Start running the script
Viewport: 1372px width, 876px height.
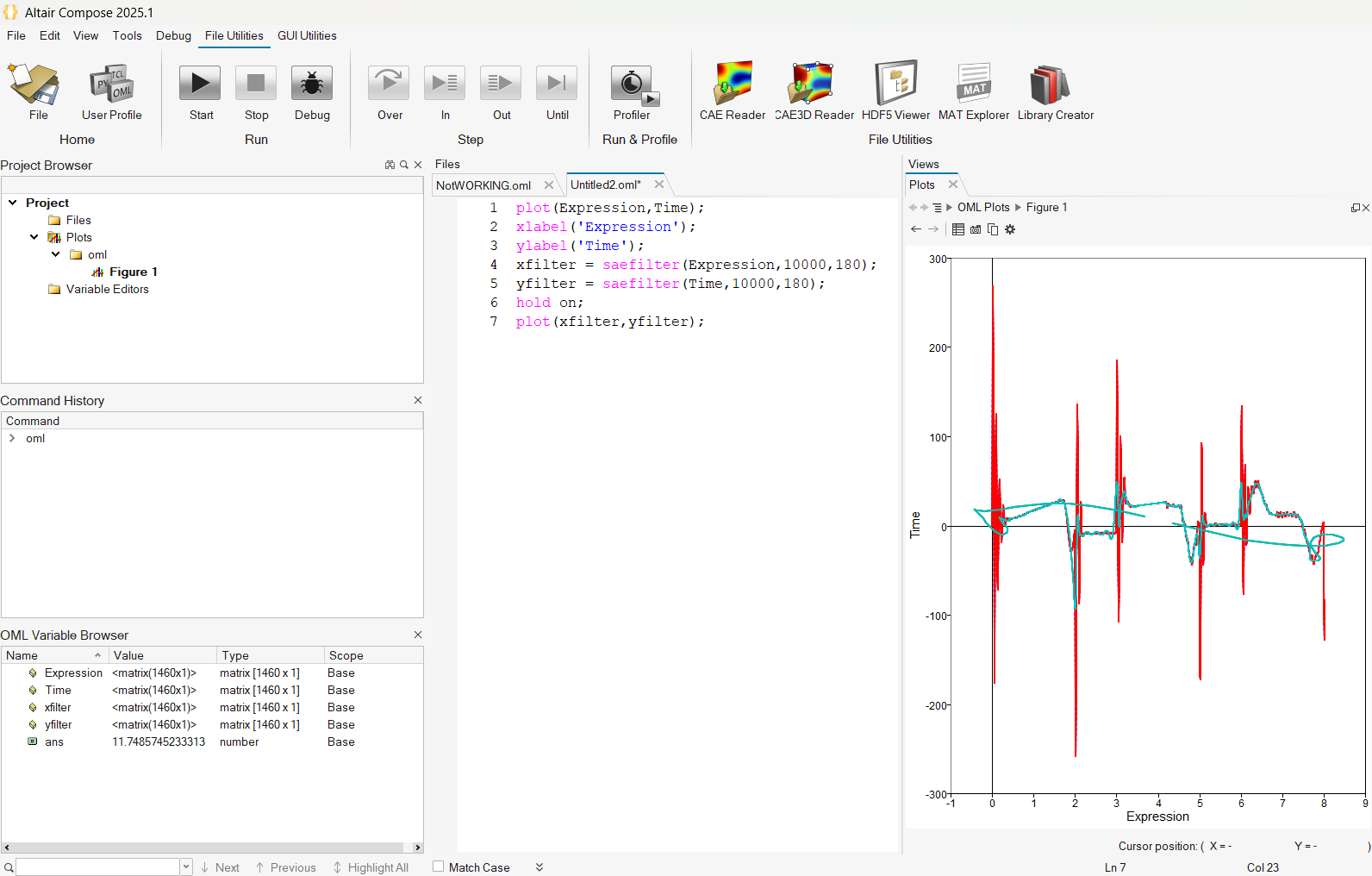pyautogui.click(x=201, y=91)
